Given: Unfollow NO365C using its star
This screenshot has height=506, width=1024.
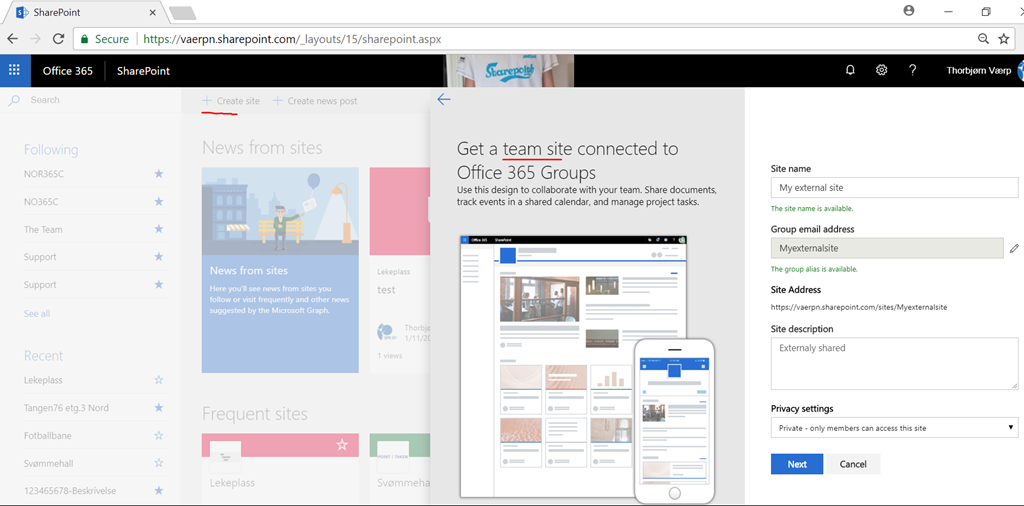Looking at the screenshot, I should (158, 202).
